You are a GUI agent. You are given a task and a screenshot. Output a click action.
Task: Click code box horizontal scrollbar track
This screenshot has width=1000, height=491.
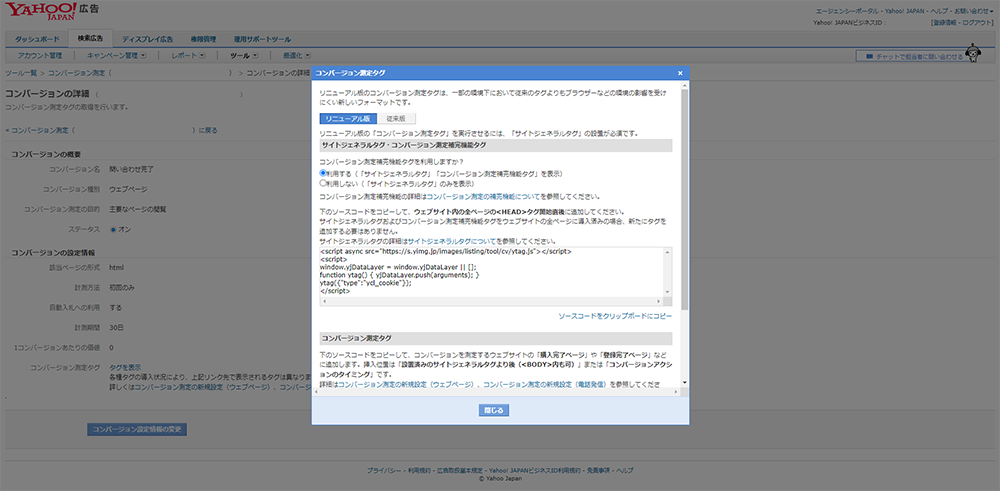pyautogui.click(x=492, y=300)
